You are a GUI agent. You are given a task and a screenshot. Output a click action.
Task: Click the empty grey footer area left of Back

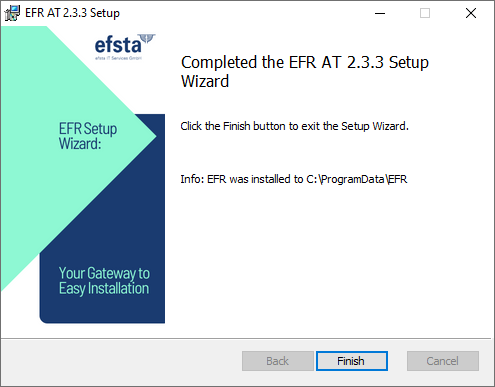pos(122,362)
